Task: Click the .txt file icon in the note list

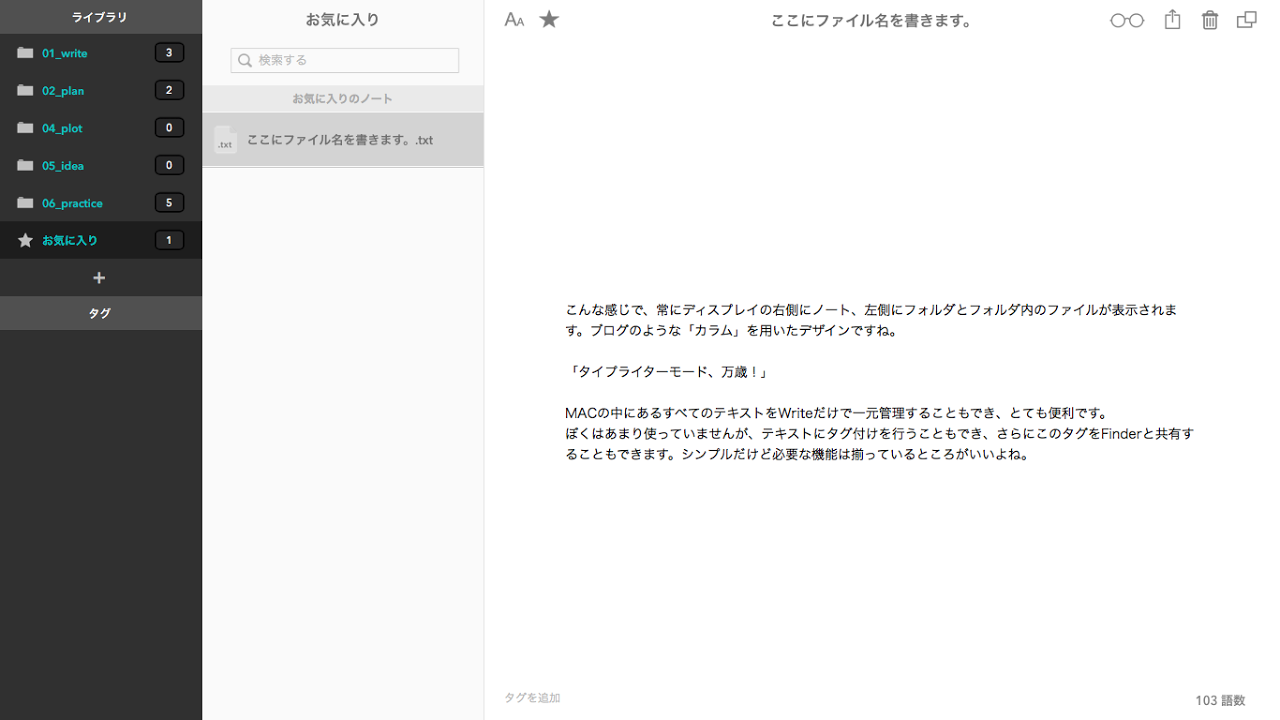Action: coord(226,140)
